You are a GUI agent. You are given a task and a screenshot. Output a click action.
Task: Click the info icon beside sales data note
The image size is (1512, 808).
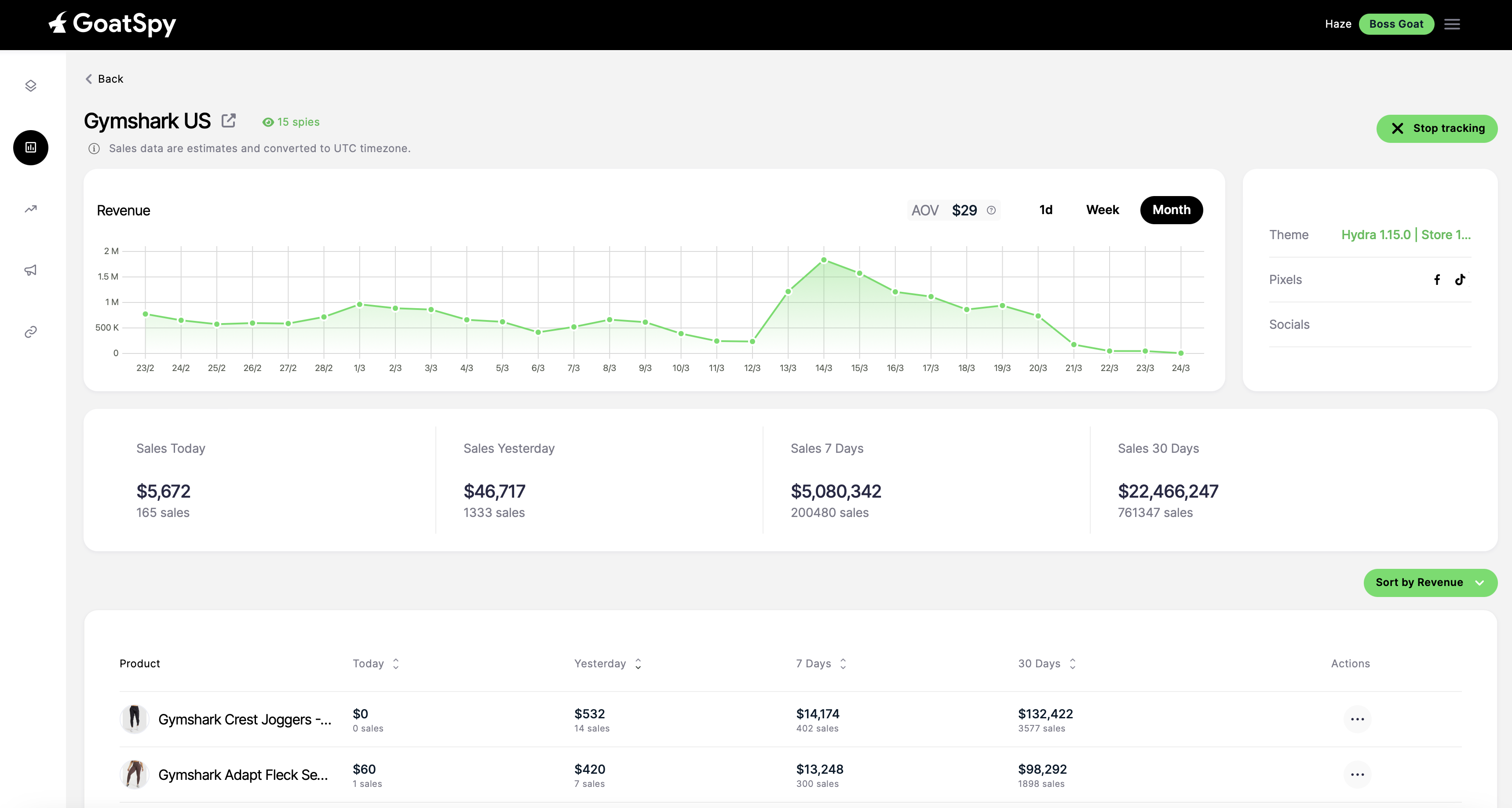pyautogui.click(x=94, y=149)
